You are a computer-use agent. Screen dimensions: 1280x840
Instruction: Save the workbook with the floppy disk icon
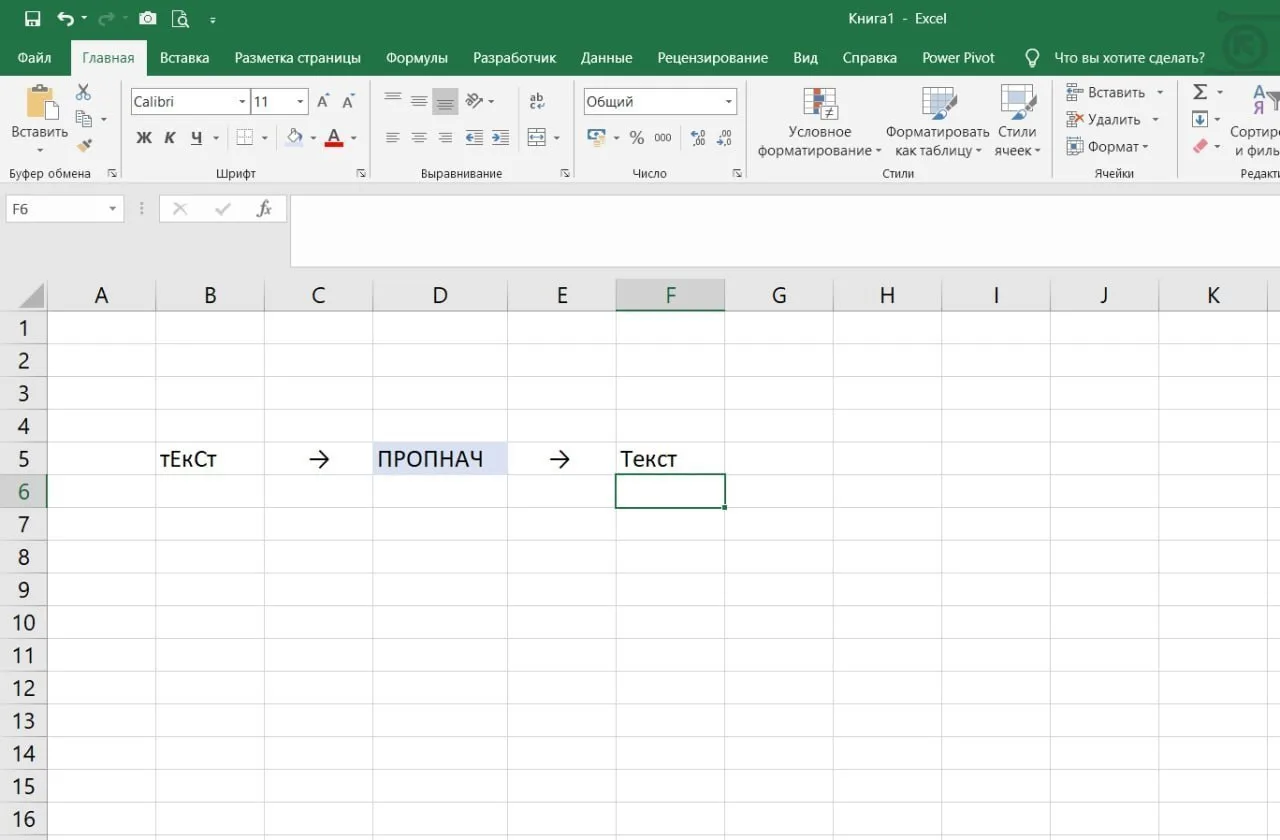32,18
